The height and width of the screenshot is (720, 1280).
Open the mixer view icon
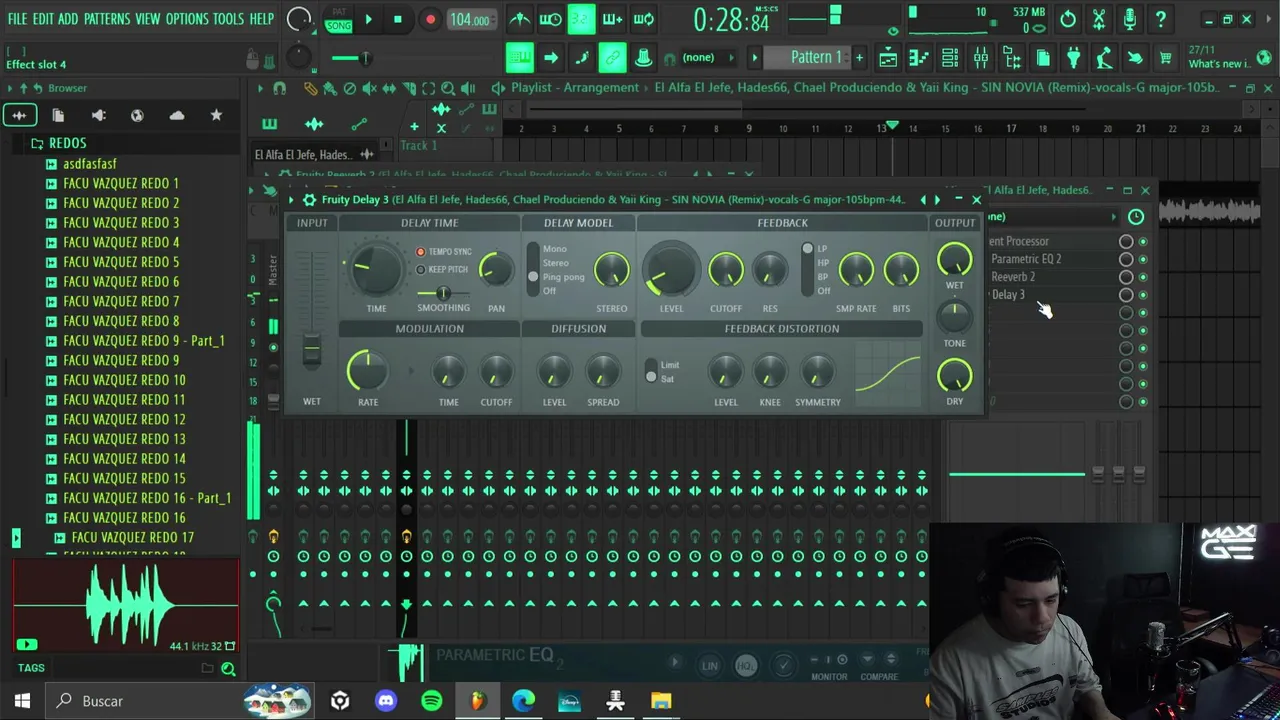pos(980,58)
